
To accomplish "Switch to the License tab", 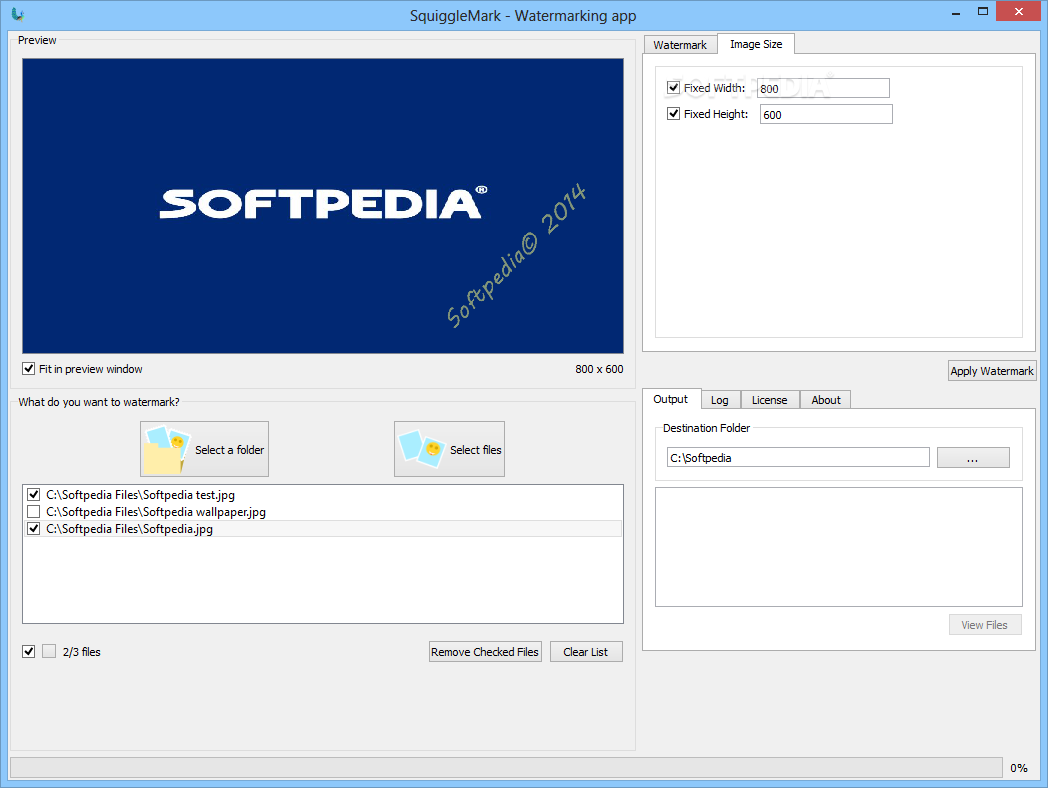I will point(769,400).
